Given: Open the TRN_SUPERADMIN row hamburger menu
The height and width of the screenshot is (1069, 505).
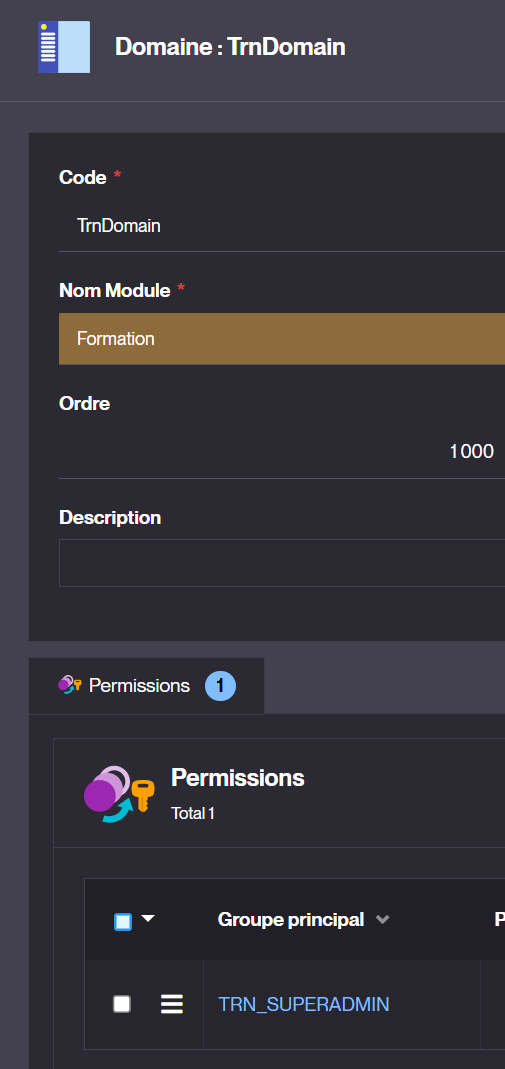Looking at the screenshot, I should coord(172,1004).
